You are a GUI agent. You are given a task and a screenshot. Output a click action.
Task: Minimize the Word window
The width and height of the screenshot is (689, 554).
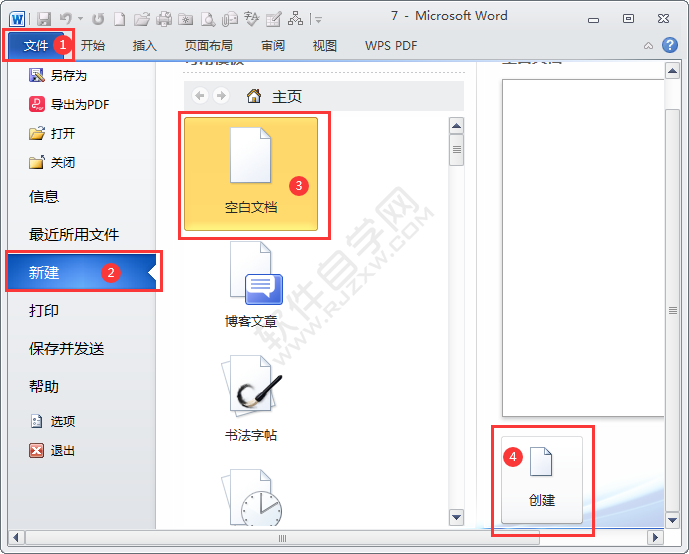click(x=594, y=19)
